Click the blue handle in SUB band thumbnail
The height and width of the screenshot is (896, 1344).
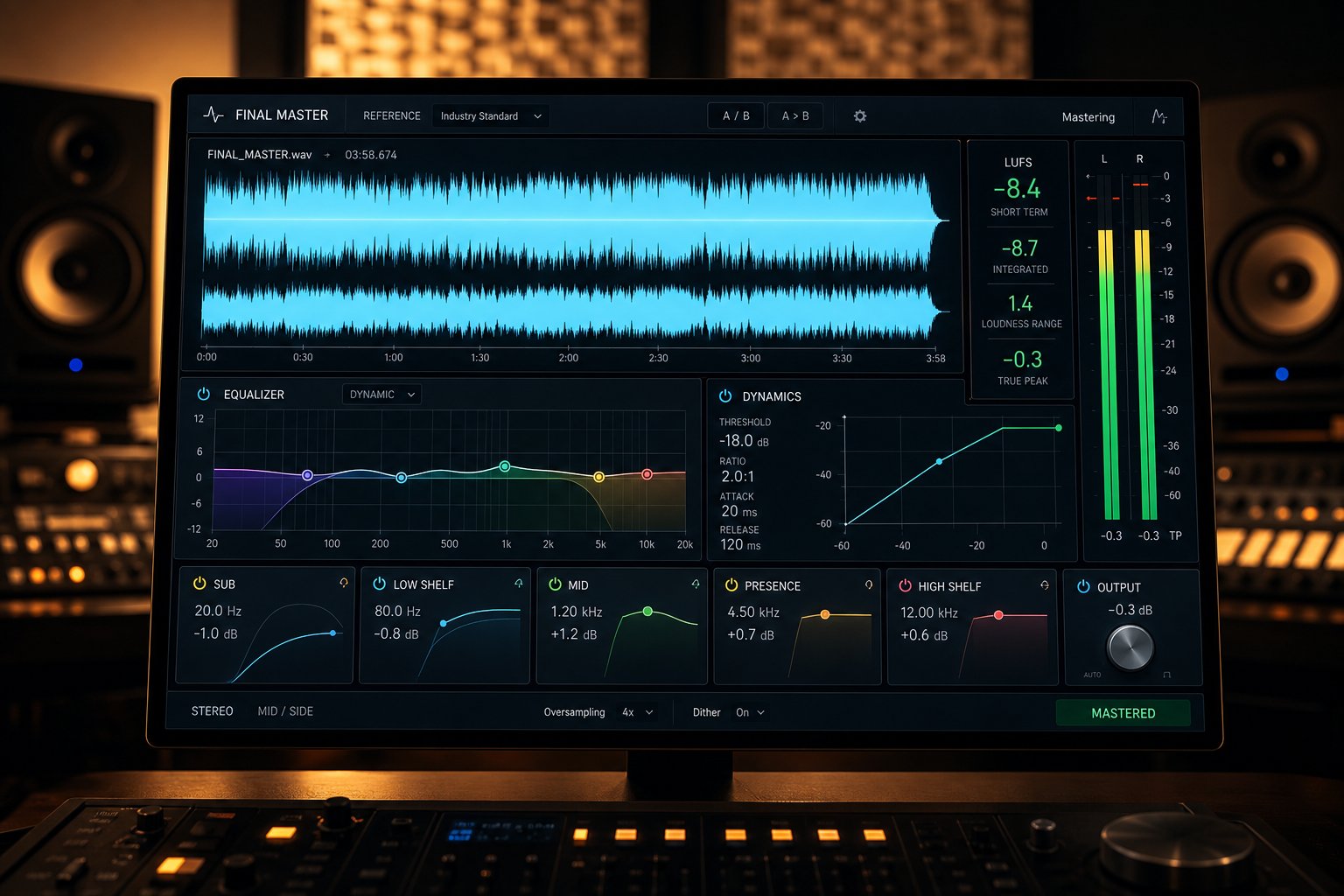point(333,633)
